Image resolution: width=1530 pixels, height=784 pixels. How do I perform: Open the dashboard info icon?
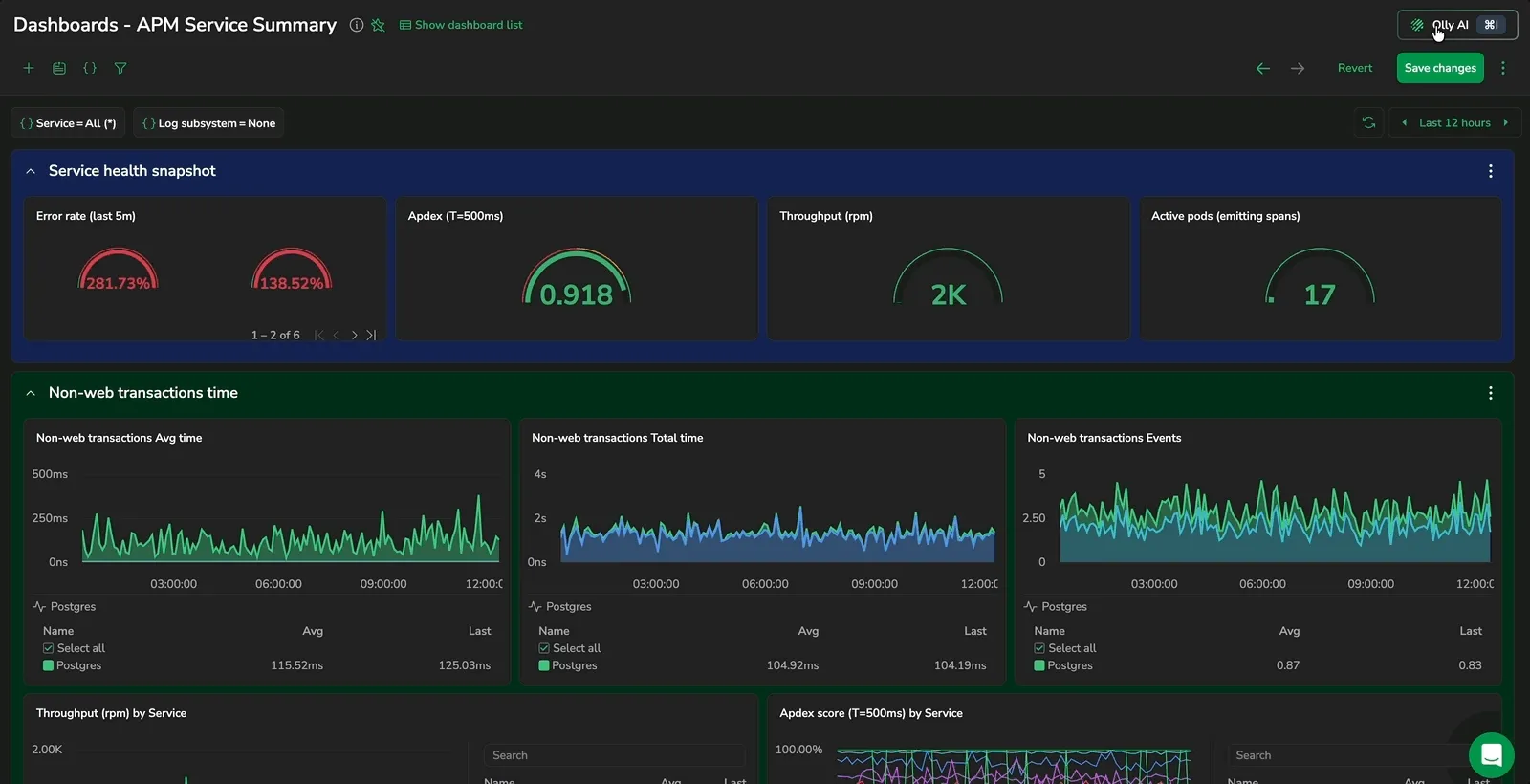[357, 25]
